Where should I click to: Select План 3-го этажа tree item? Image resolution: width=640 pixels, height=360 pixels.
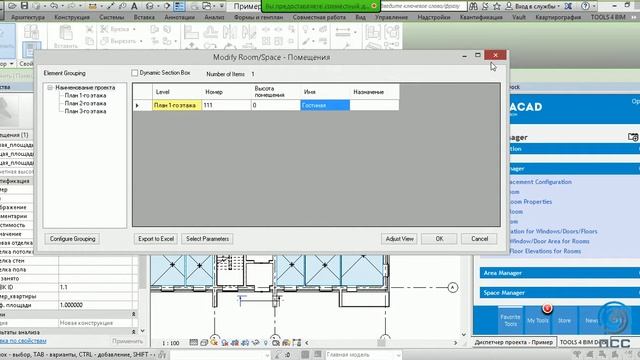click(x=85, y=111)
